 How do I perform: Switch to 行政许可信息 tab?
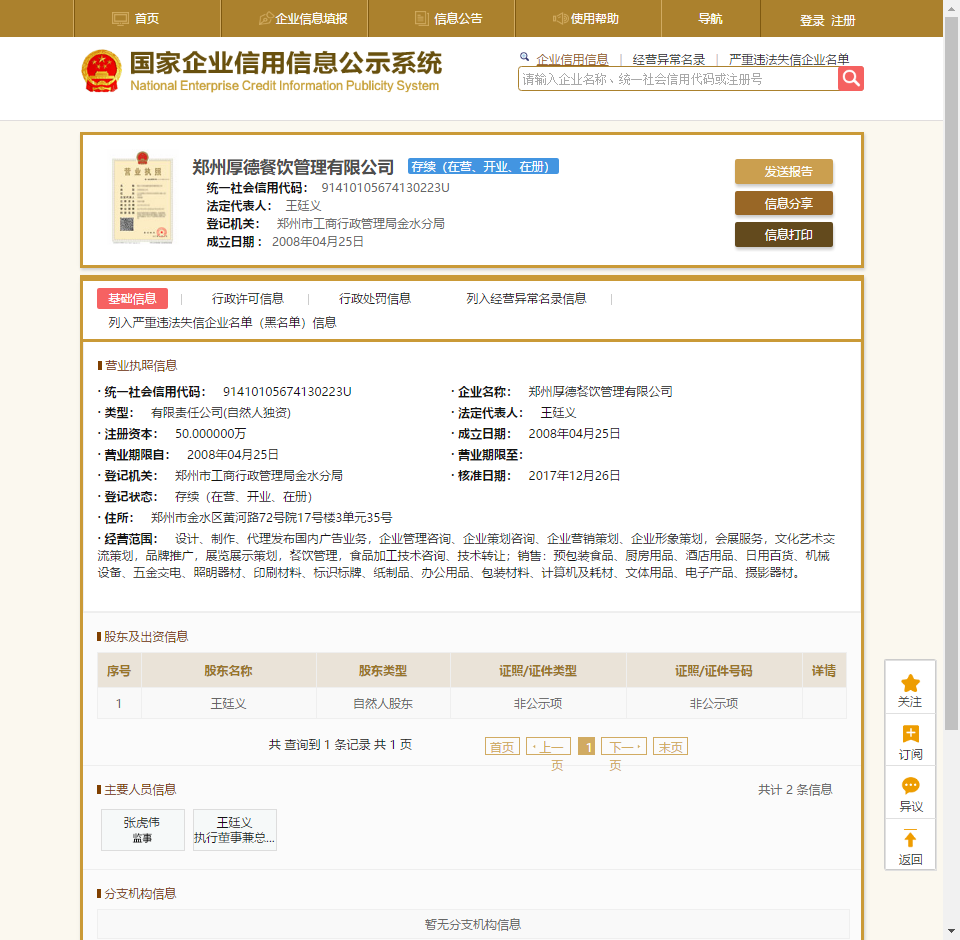coord(247,298)
